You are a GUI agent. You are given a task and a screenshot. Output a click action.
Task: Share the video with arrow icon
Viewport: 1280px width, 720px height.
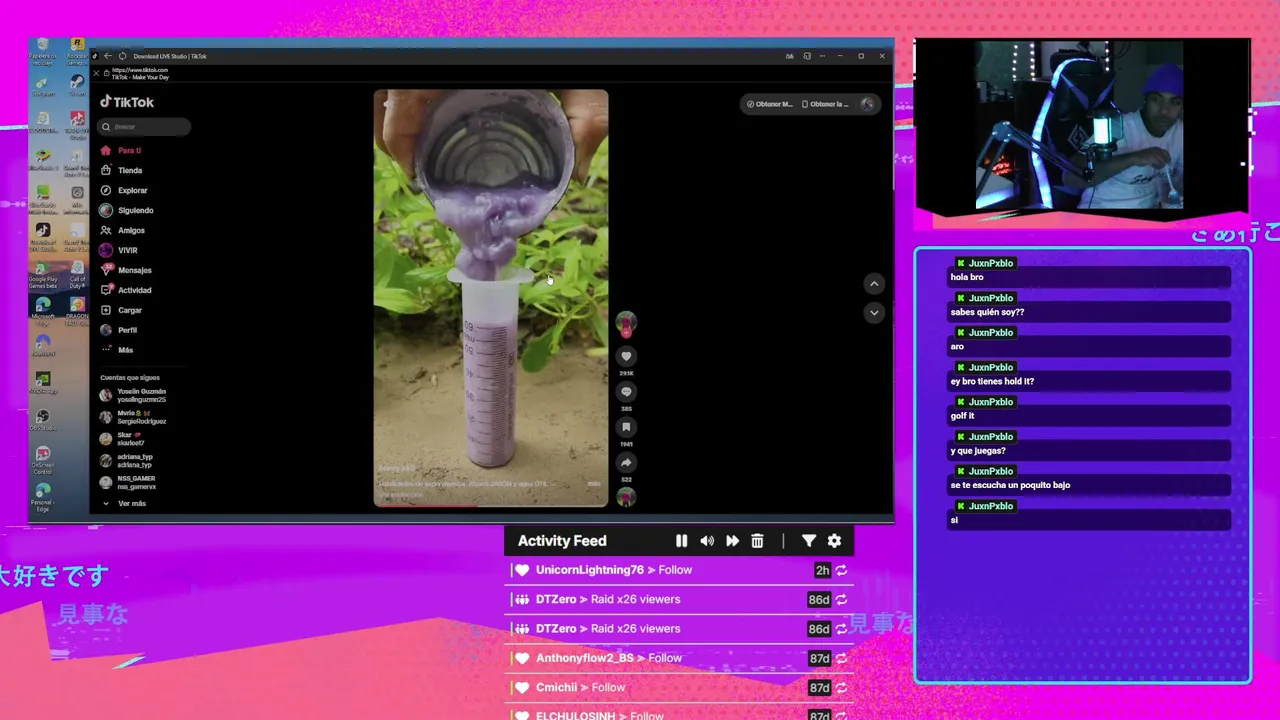[626, 463]
